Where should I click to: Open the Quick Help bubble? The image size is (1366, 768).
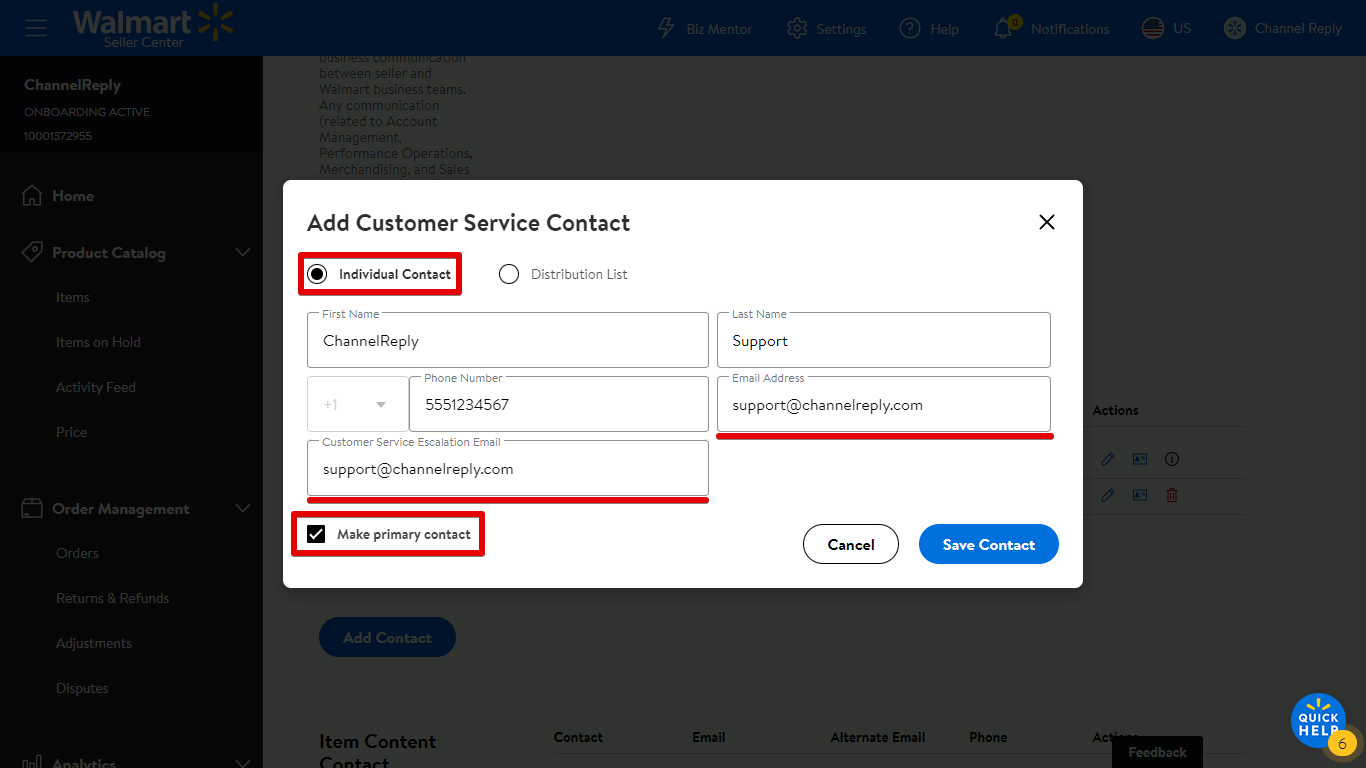pos(1318,720)
